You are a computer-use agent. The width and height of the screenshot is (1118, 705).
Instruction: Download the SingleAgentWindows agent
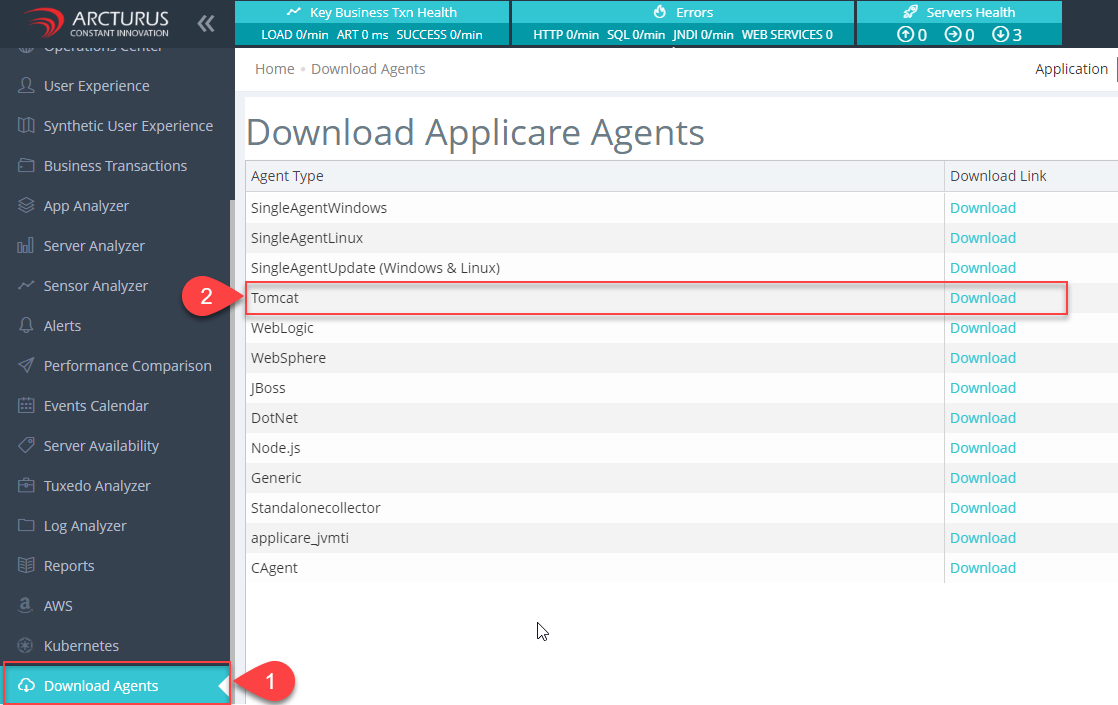pyautogui.click(x=983, y=207)
